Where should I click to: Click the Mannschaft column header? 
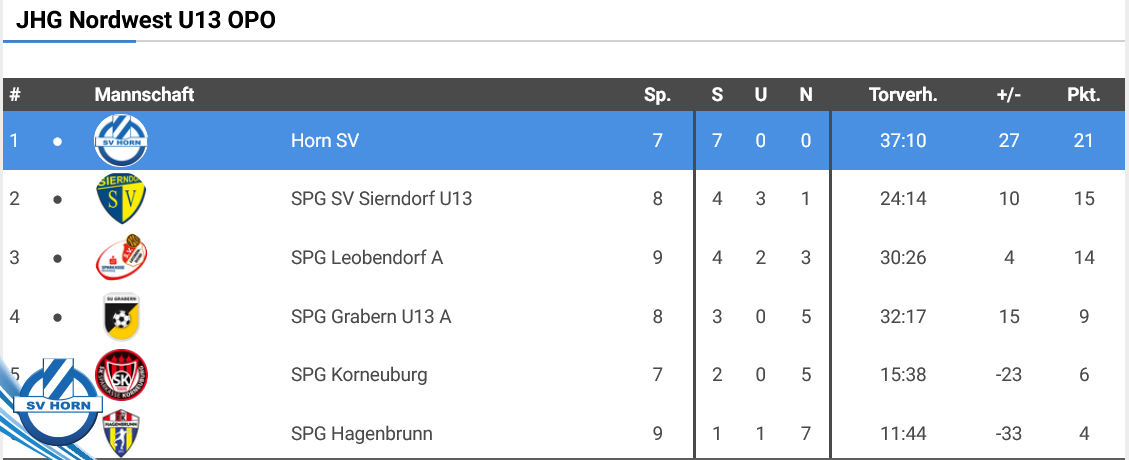point(144,95)
